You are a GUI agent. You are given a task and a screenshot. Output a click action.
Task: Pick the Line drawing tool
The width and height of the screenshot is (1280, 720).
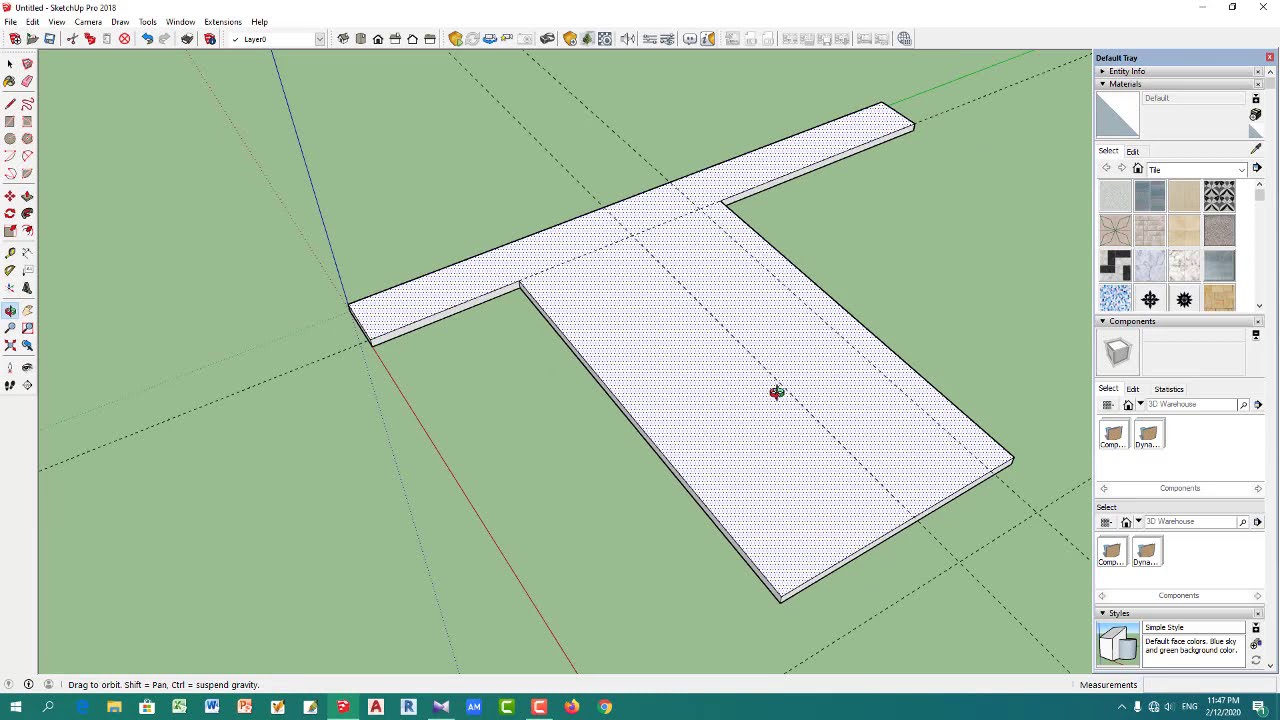point(10,104)
